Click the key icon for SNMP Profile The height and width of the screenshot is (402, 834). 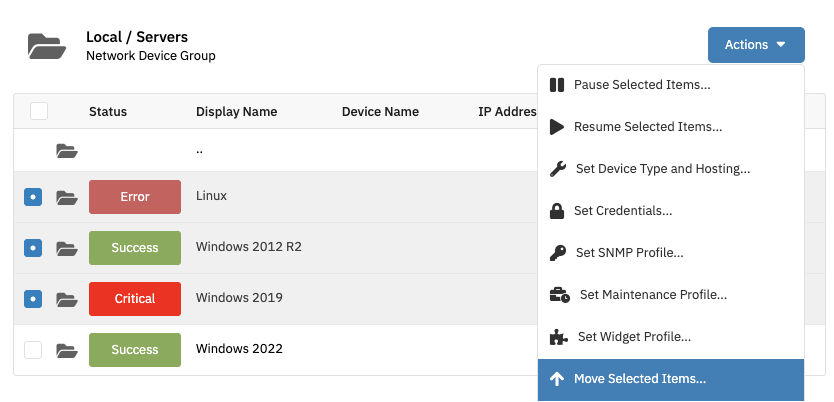tap(557, 253)
